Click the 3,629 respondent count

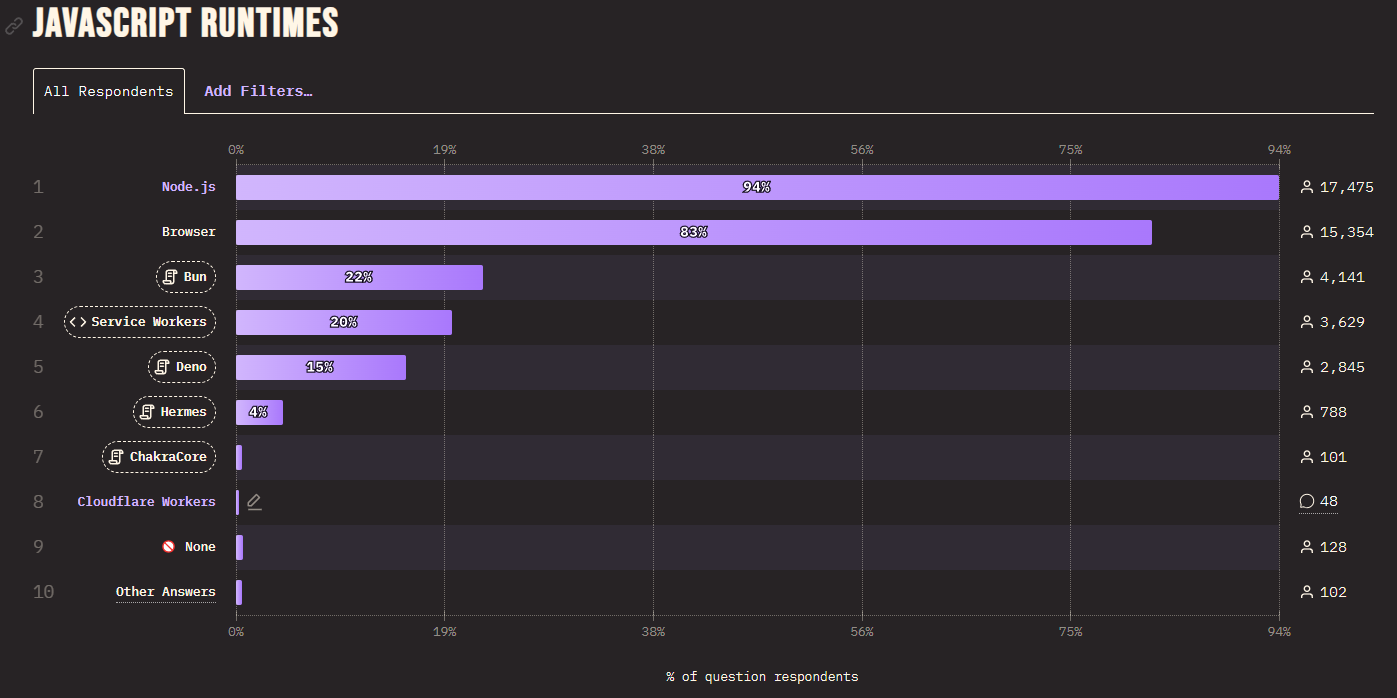pos(1343,322)
